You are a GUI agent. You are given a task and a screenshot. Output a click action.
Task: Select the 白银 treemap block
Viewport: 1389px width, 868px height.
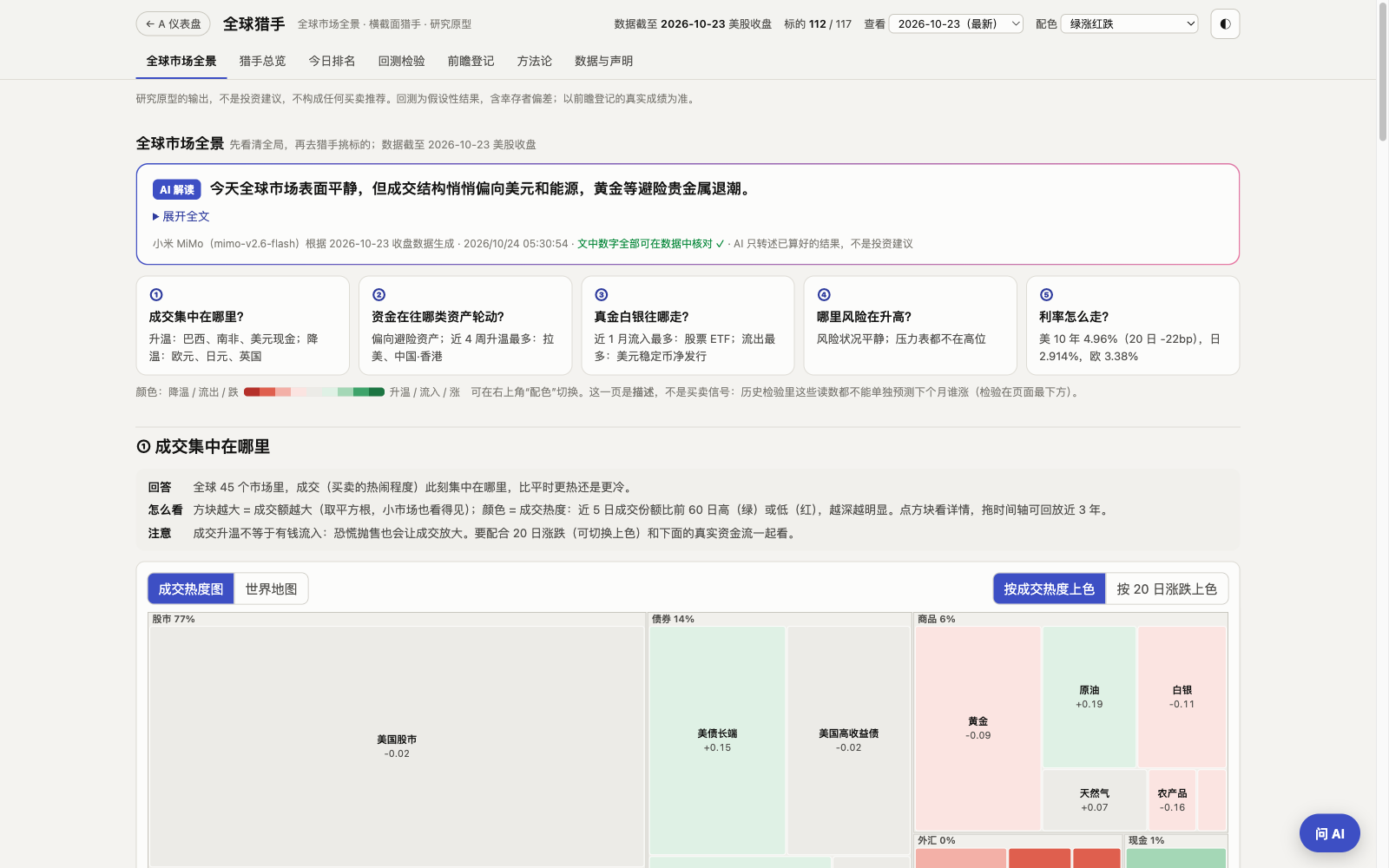pyautogui.click(x=1182, y=697)
